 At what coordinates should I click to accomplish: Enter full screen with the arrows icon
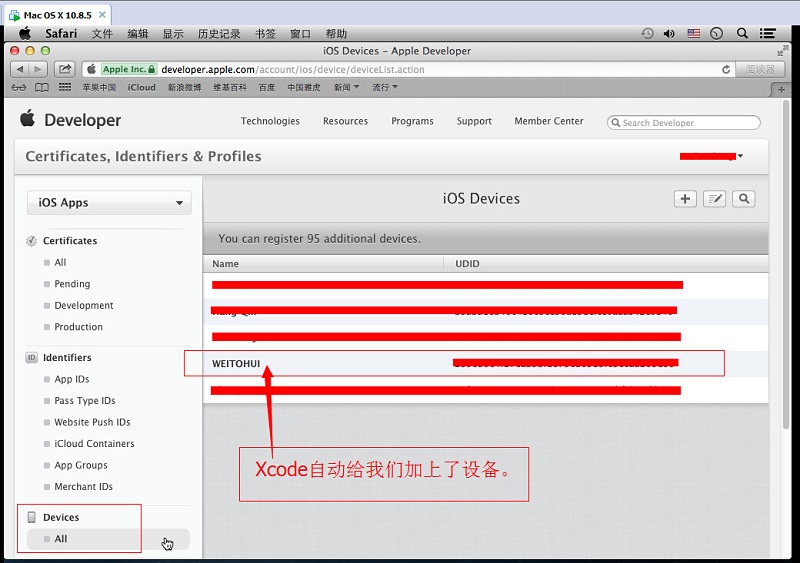click(782, 51)
